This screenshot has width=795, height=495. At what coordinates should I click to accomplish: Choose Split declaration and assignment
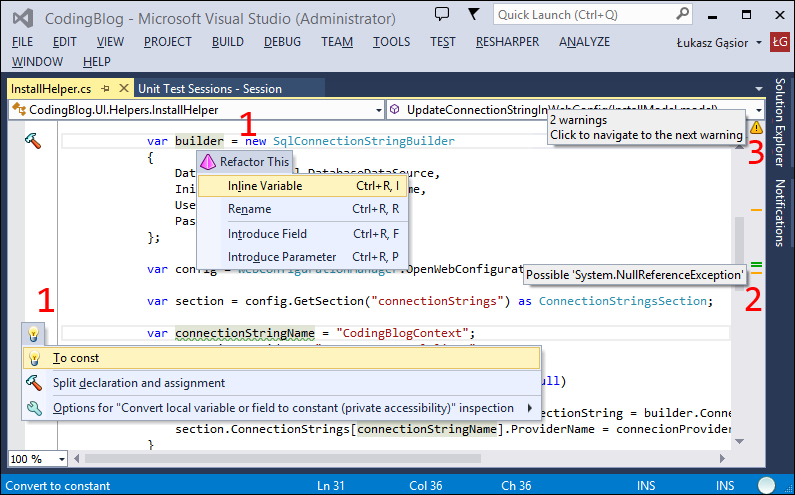(281, 383)
